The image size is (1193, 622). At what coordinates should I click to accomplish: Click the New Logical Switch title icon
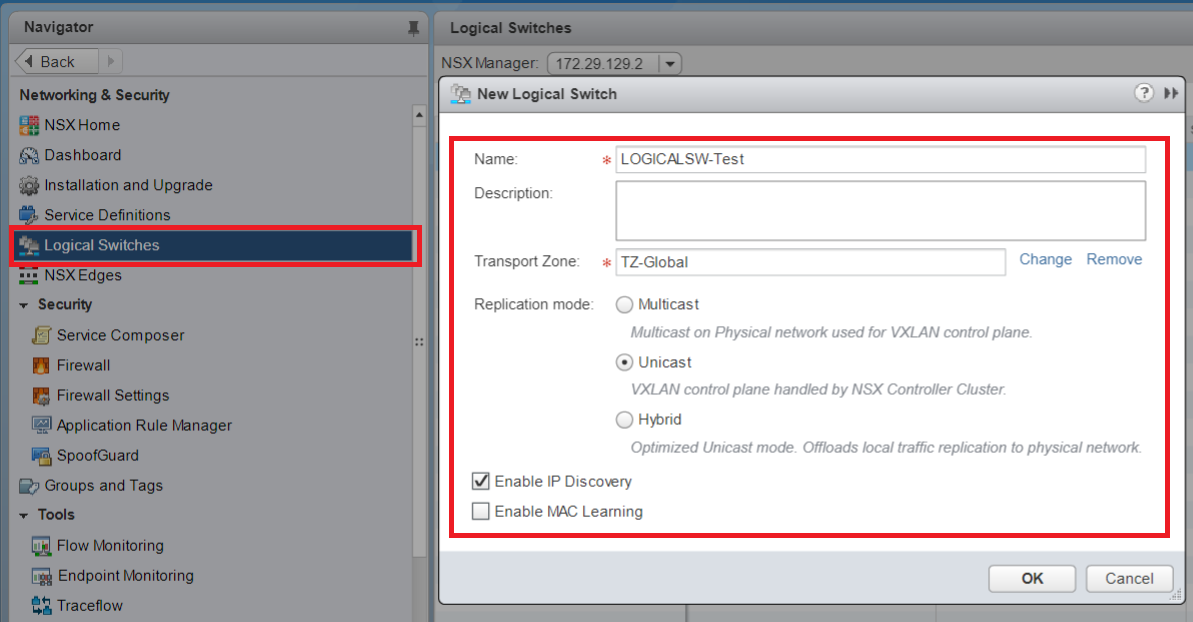pyautogui.click(x=460, y=94)
